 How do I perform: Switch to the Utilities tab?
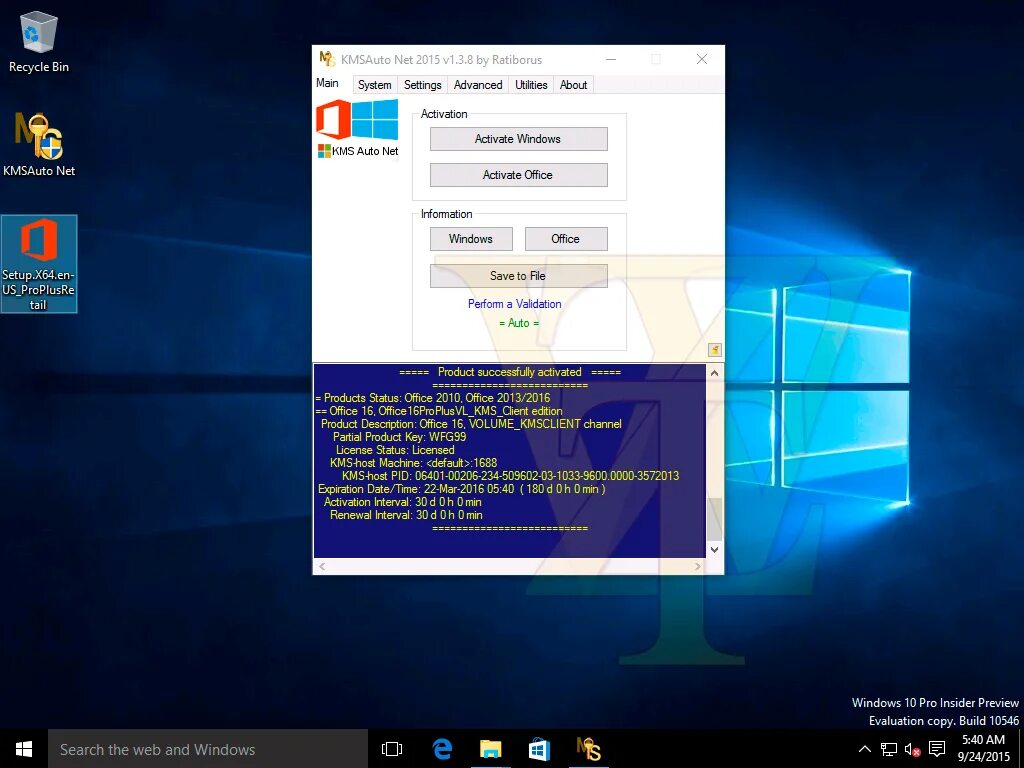[x=531, y=85]
